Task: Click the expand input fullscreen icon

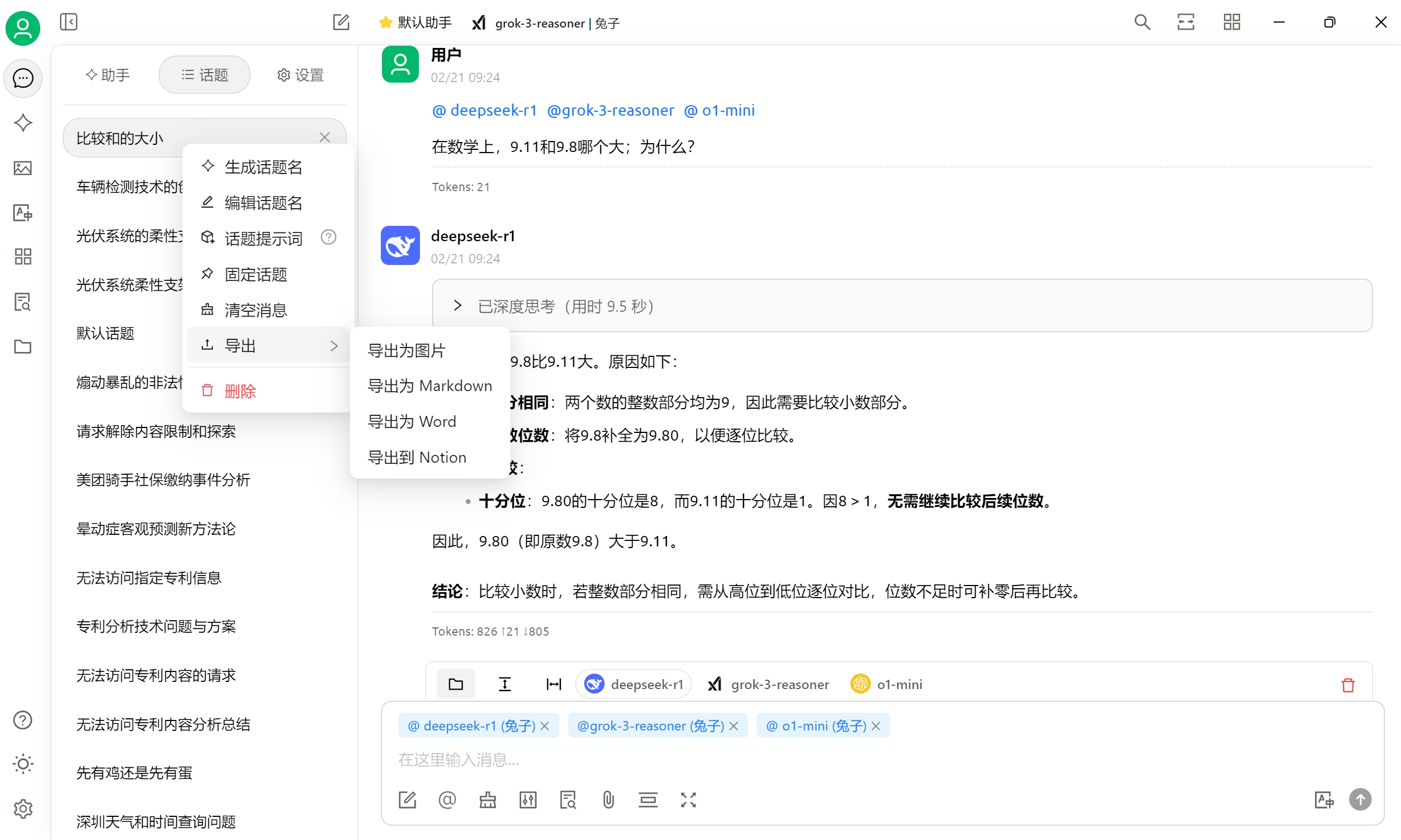Action: pyautogui.click(x=688, y=800)
